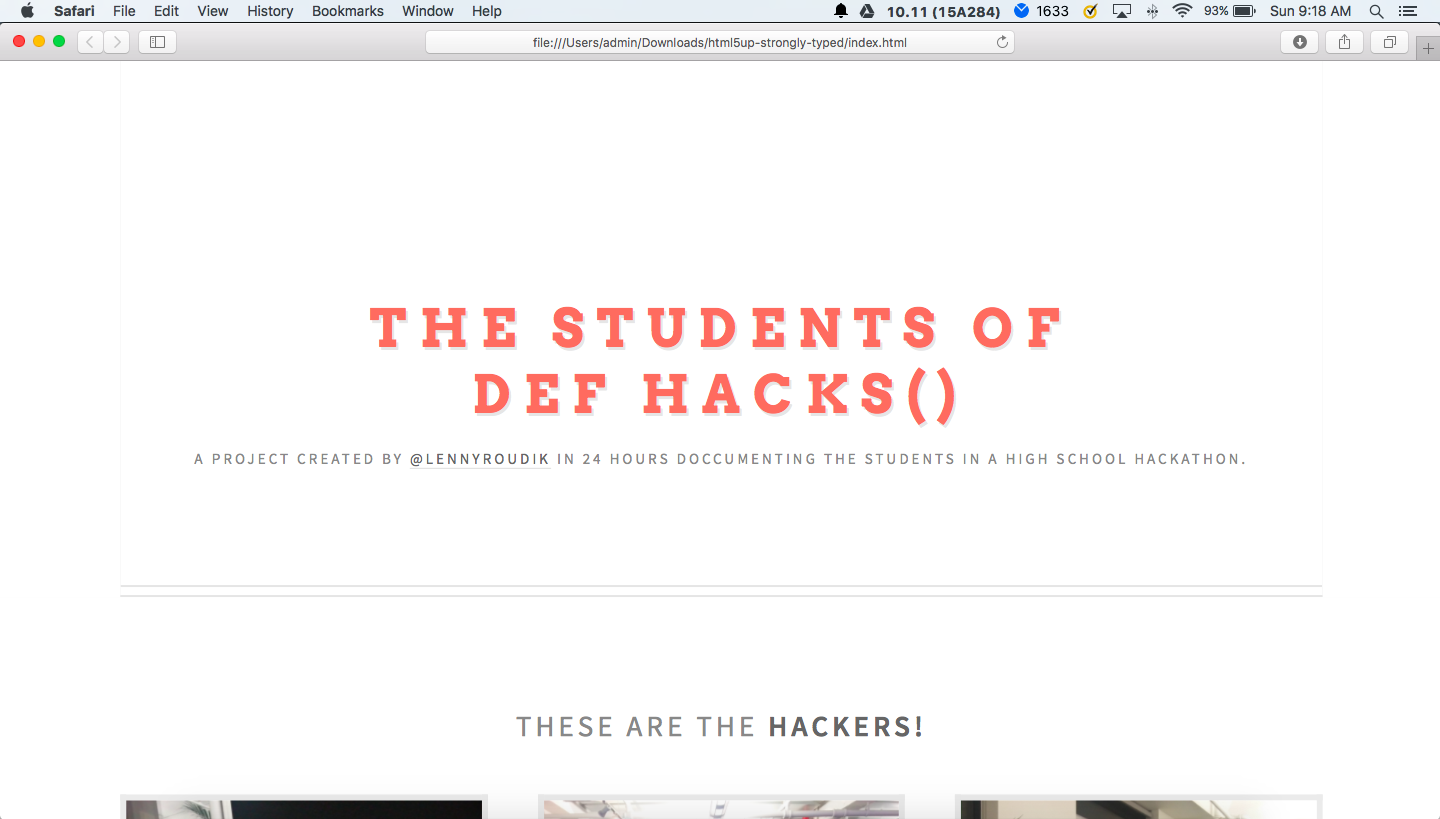Open Spotlight search magnifier icon
The width and height of the screenshot is (1440, 819).
pyautogui.click(x=1376, y=11)
